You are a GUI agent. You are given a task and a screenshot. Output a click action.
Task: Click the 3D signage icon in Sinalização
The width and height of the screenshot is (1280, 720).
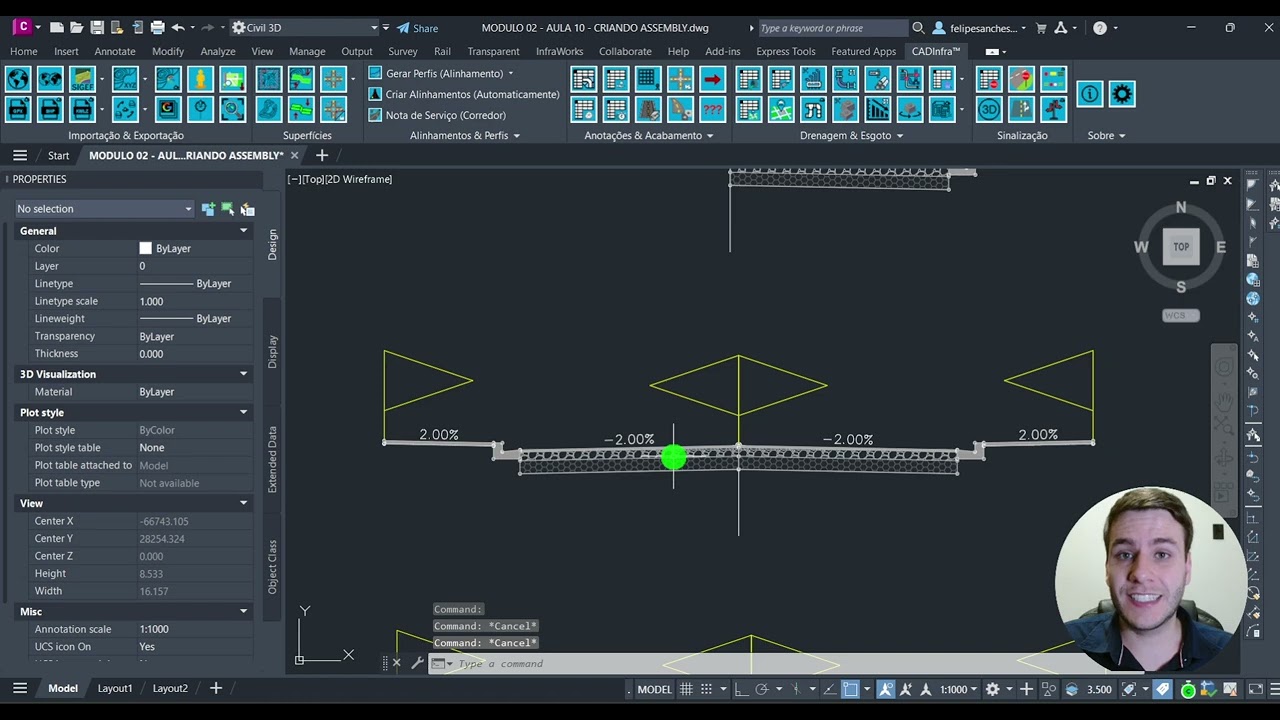[x=989, y=109]
